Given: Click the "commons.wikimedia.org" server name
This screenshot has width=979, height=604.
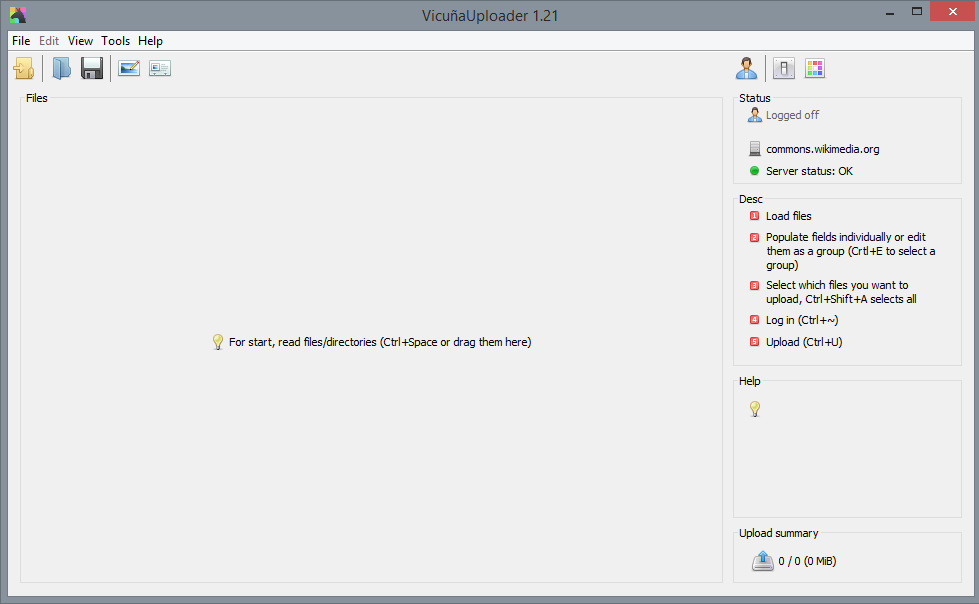Looking at the screenshot, I should pos(823,149).
